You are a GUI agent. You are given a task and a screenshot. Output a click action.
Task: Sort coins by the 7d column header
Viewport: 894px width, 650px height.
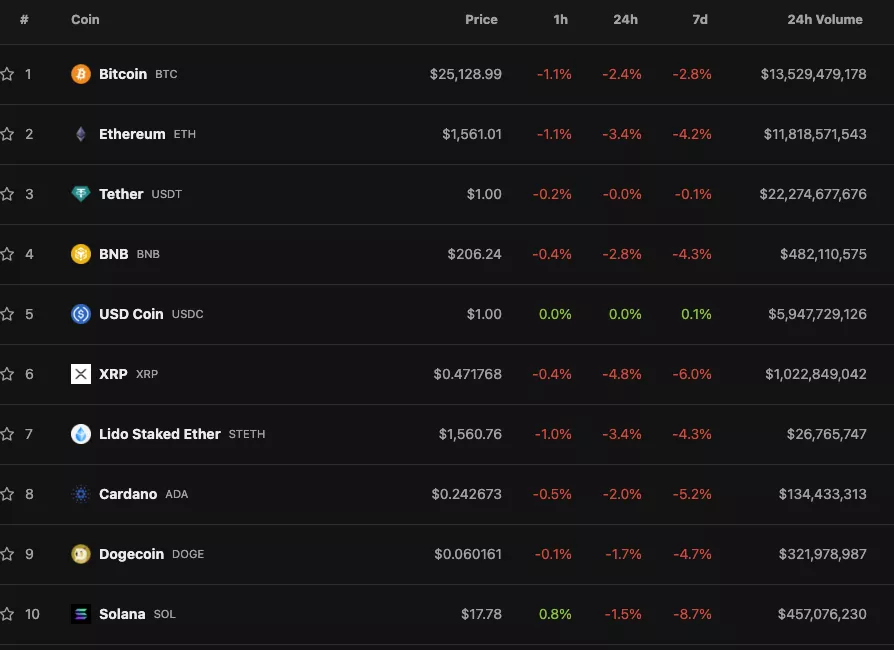coord(700,20)
